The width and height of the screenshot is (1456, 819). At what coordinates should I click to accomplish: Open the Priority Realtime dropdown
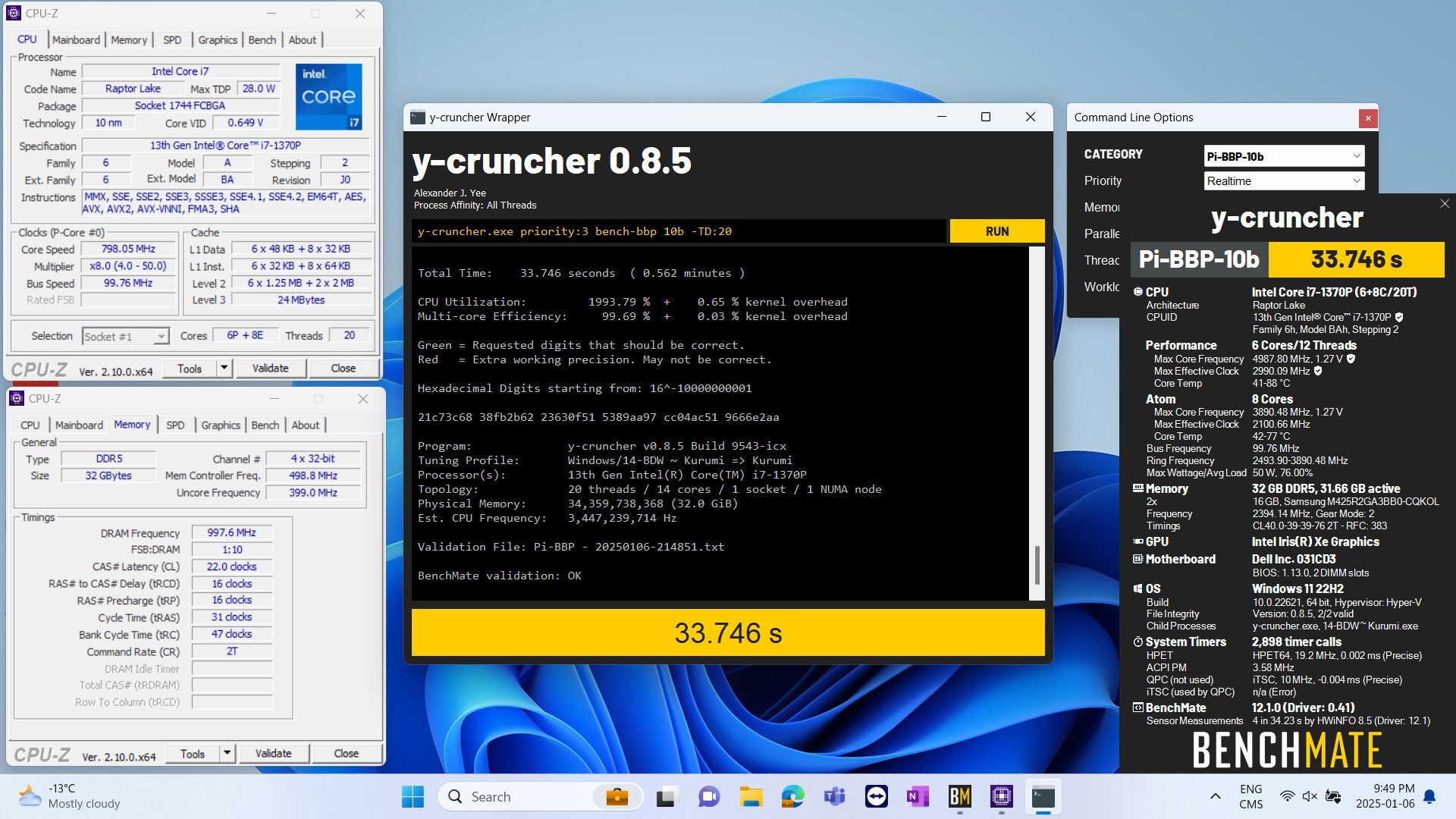1284,180
